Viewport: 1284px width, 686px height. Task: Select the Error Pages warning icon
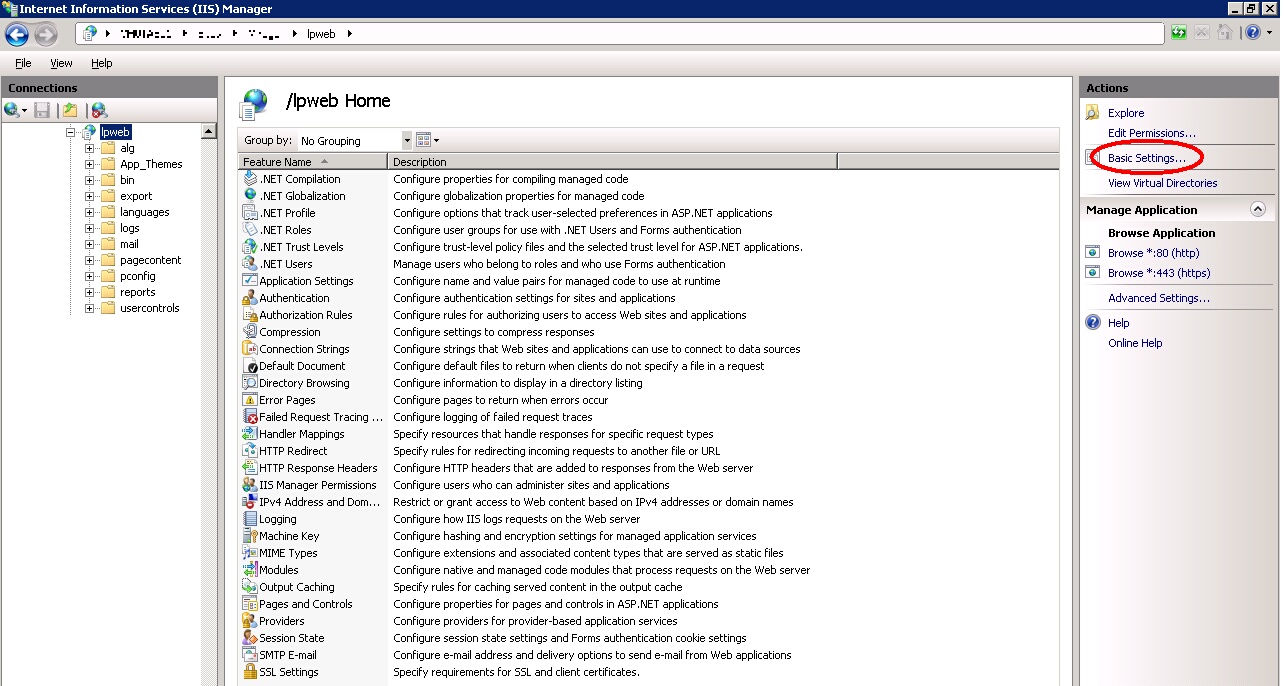pos(250,400)
